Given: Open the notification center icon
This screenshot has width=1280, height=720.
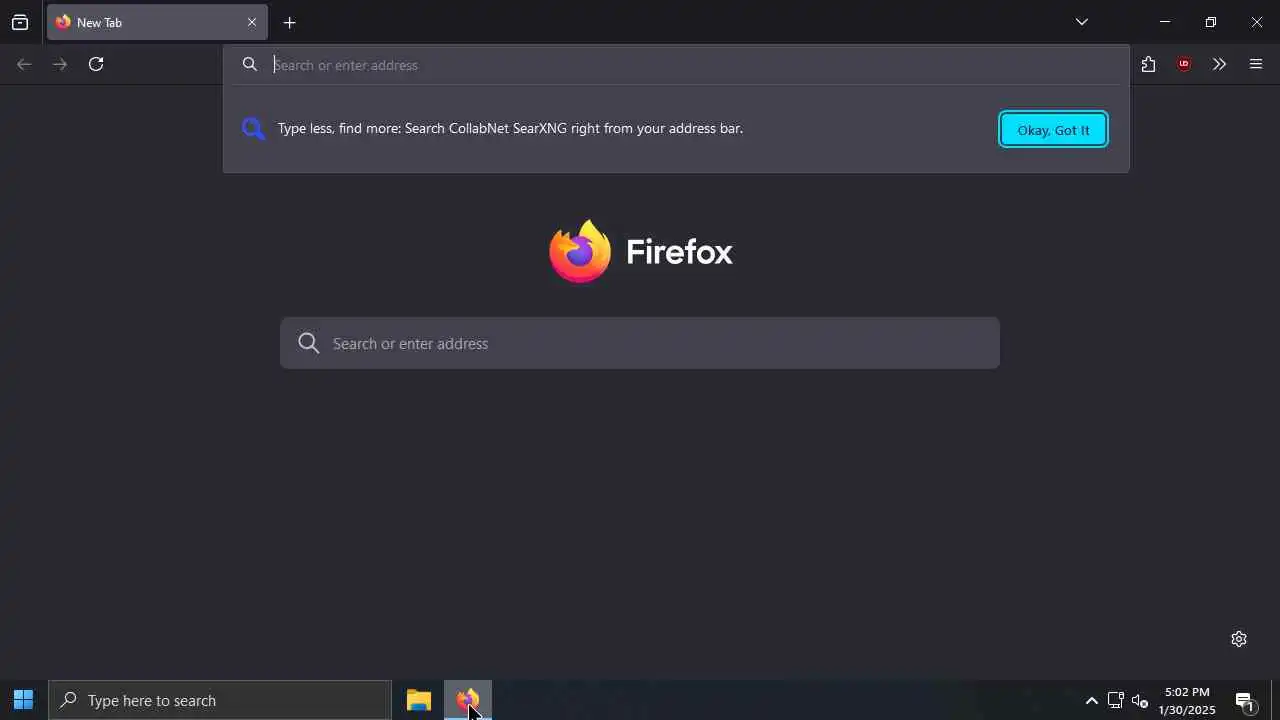Looking at the screenshot, I should click(x=1245, y=700).
